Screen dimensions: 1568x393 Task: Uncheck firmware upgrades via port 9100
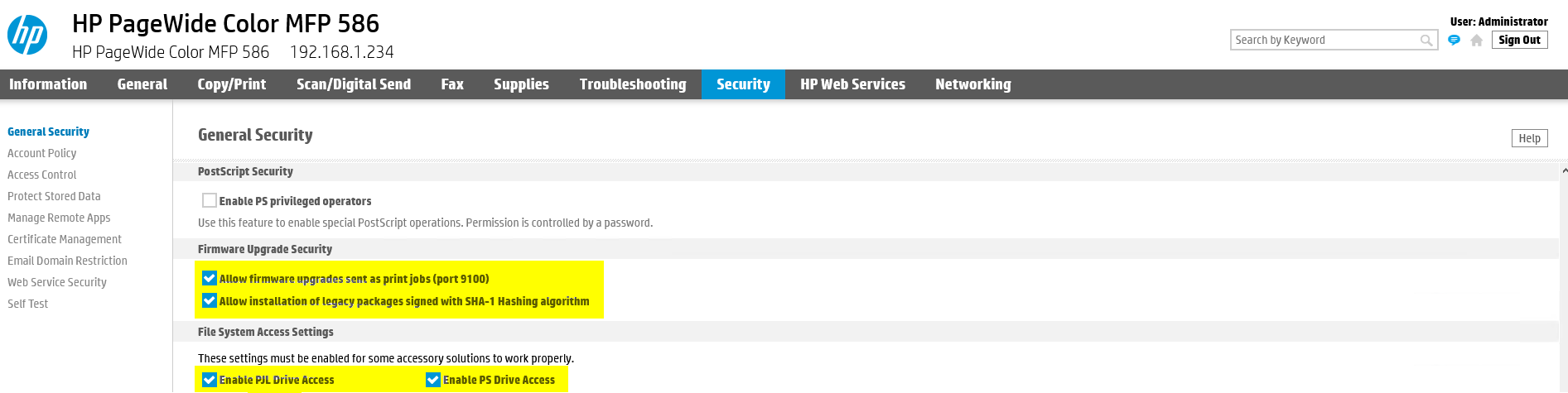pos(210,278)
